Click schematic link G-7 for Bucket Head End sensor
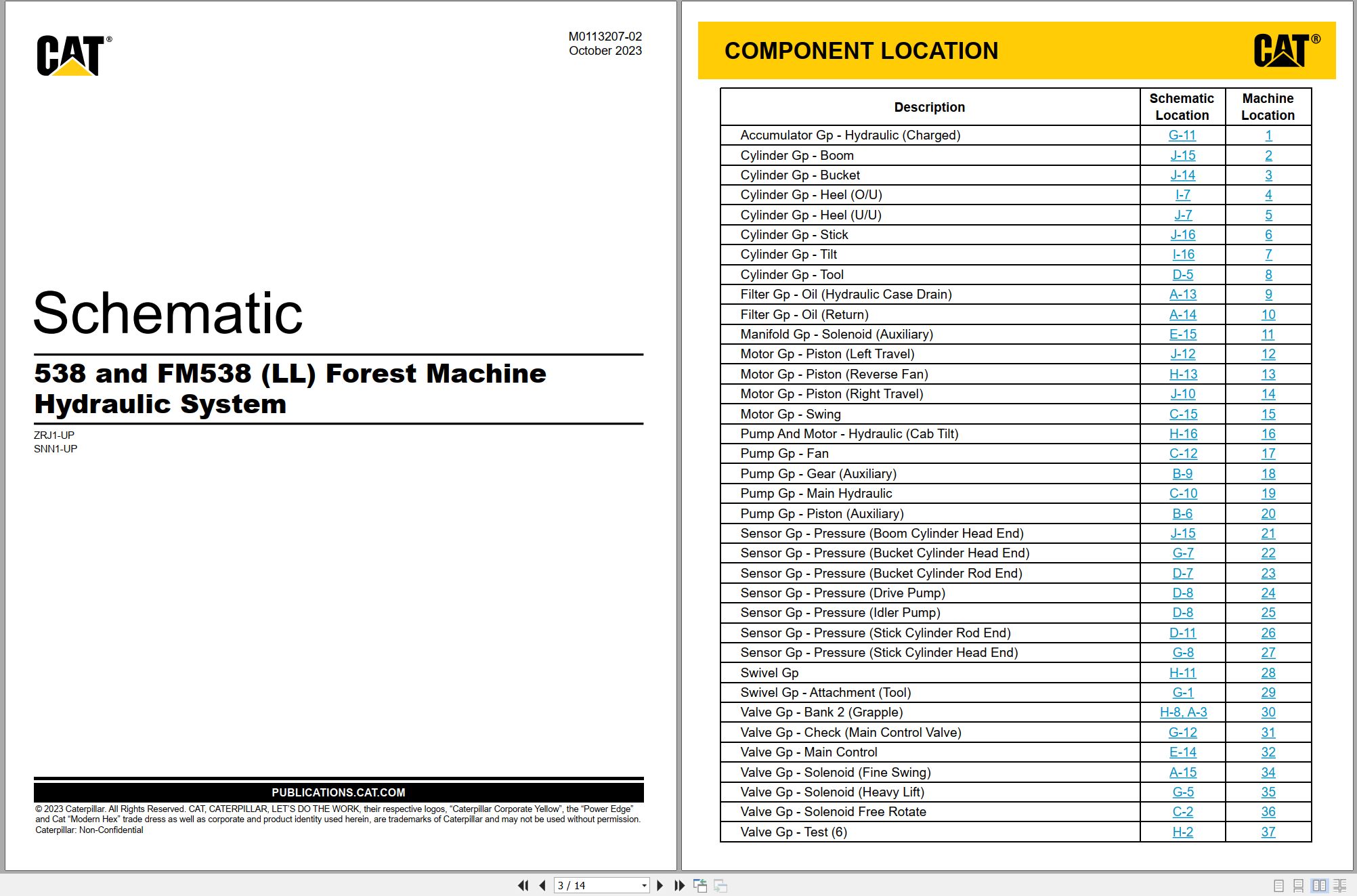The width and height of the screenshot is (1357, 896). pyautogui.click(x=1182, y=553)
